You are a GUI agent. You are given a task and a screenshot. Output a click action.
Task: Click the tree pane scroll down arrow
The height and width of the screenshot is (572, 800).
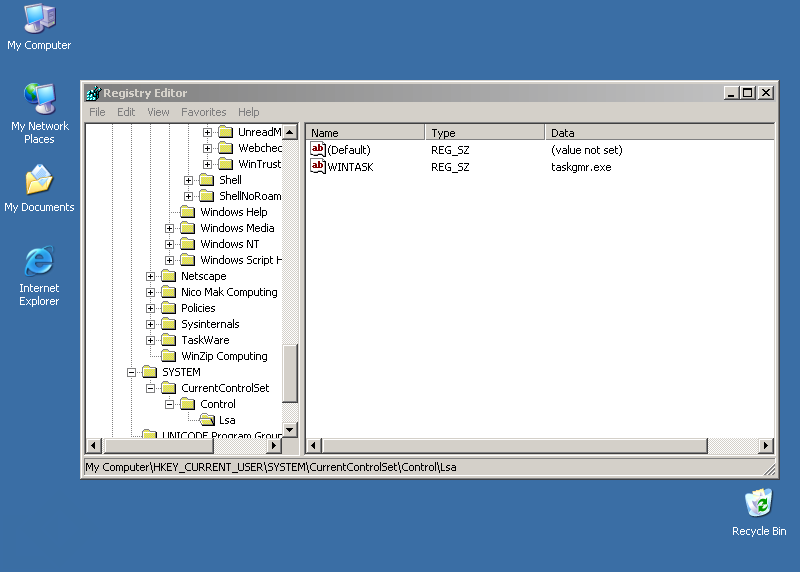pos(290,430)
